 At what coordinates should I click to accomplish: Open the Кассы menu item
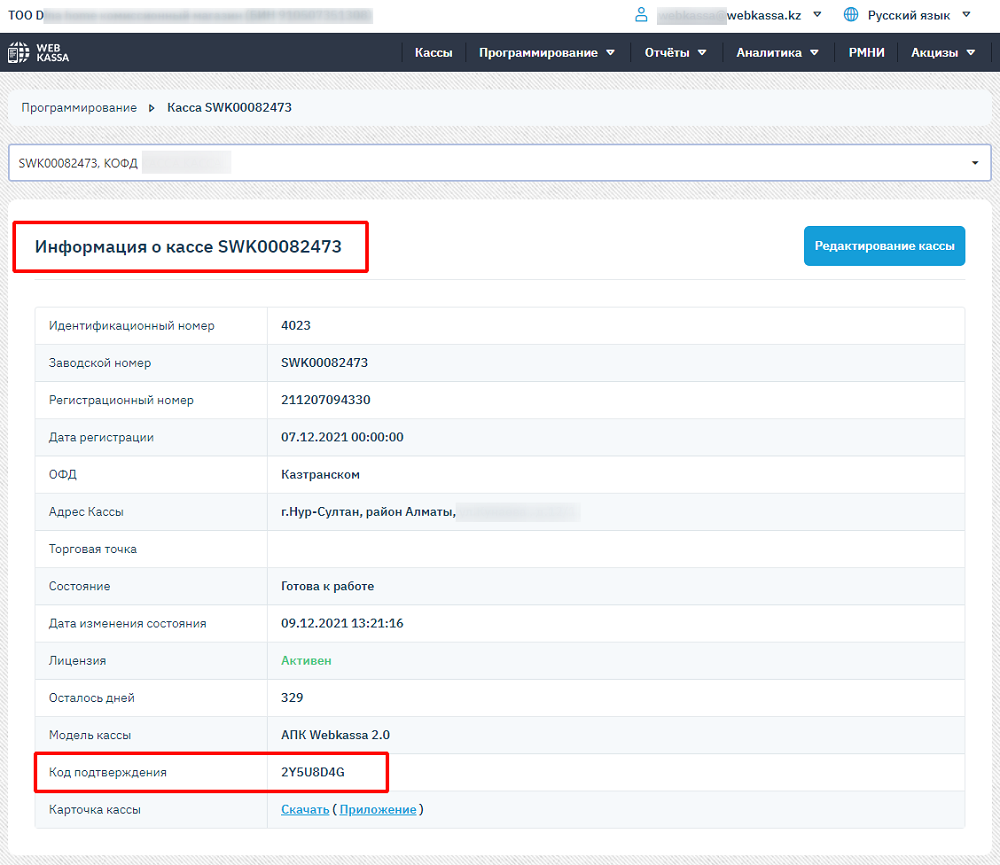click(x=434, y=53)
